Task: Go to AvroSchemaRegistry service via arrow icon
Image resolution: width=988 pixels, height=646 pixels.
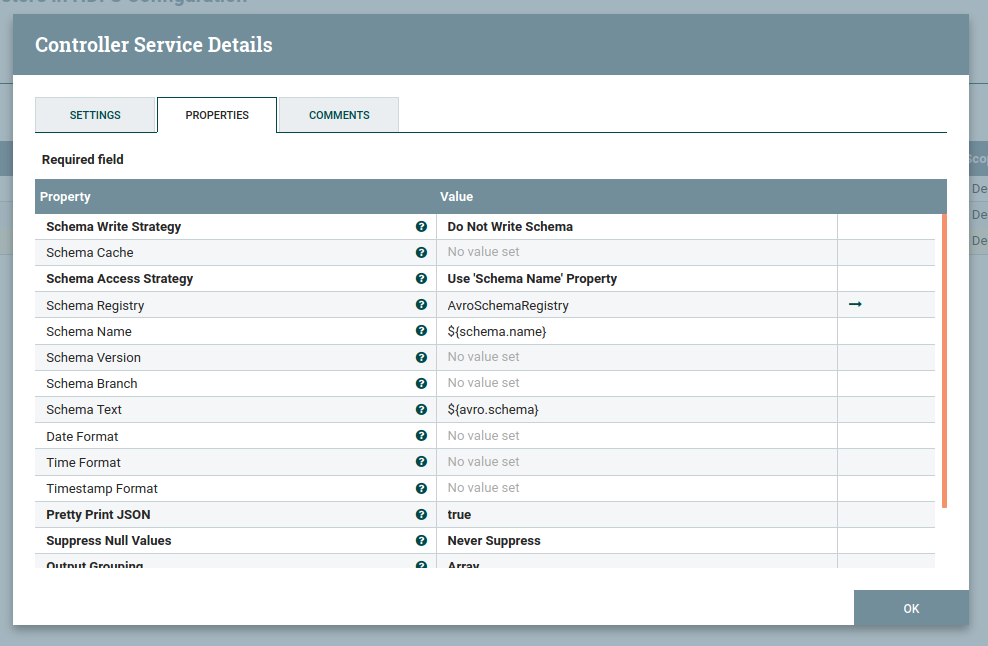Action: 855,305
